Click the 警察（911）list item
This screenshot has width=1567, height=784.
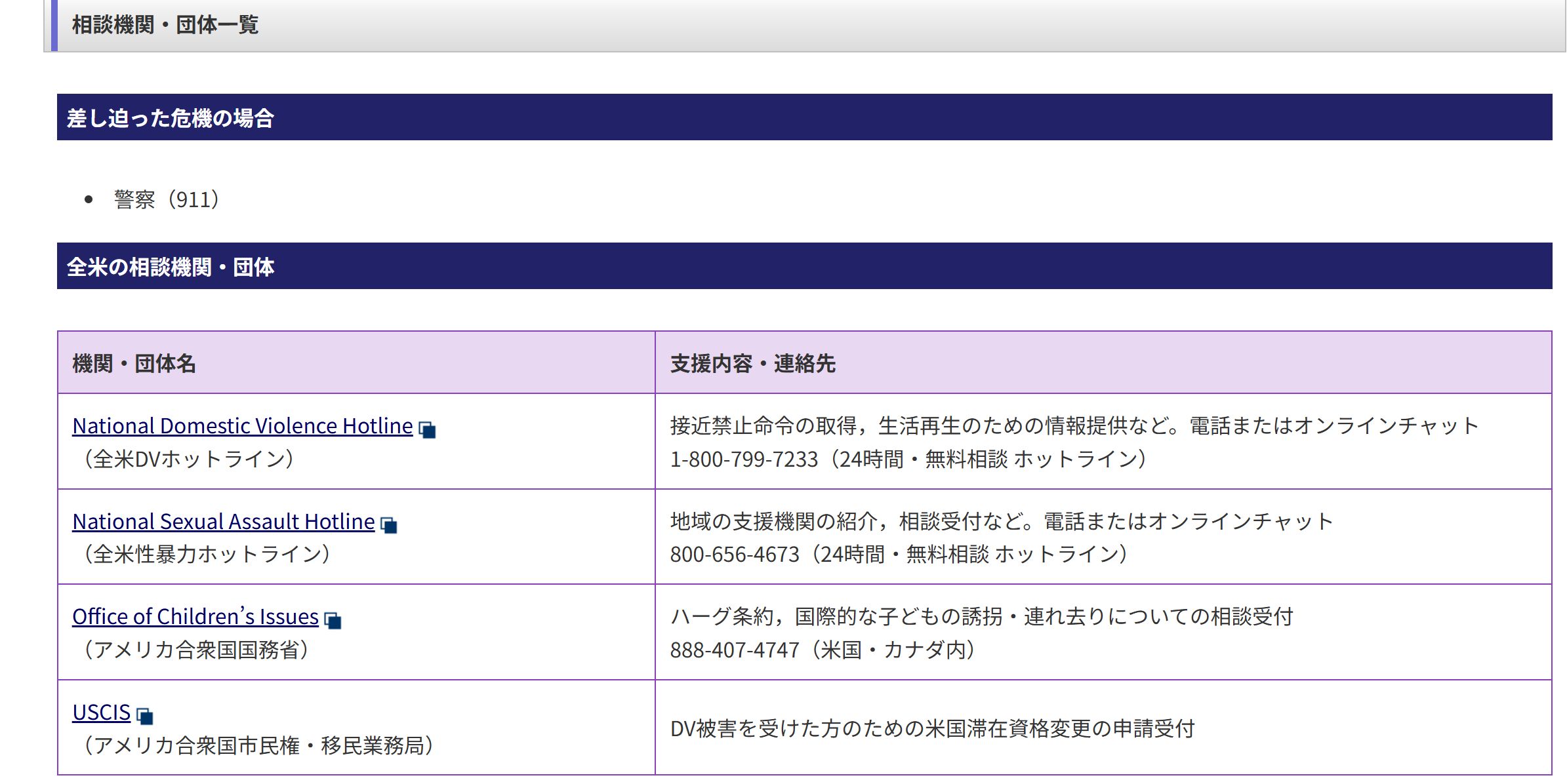167,199
